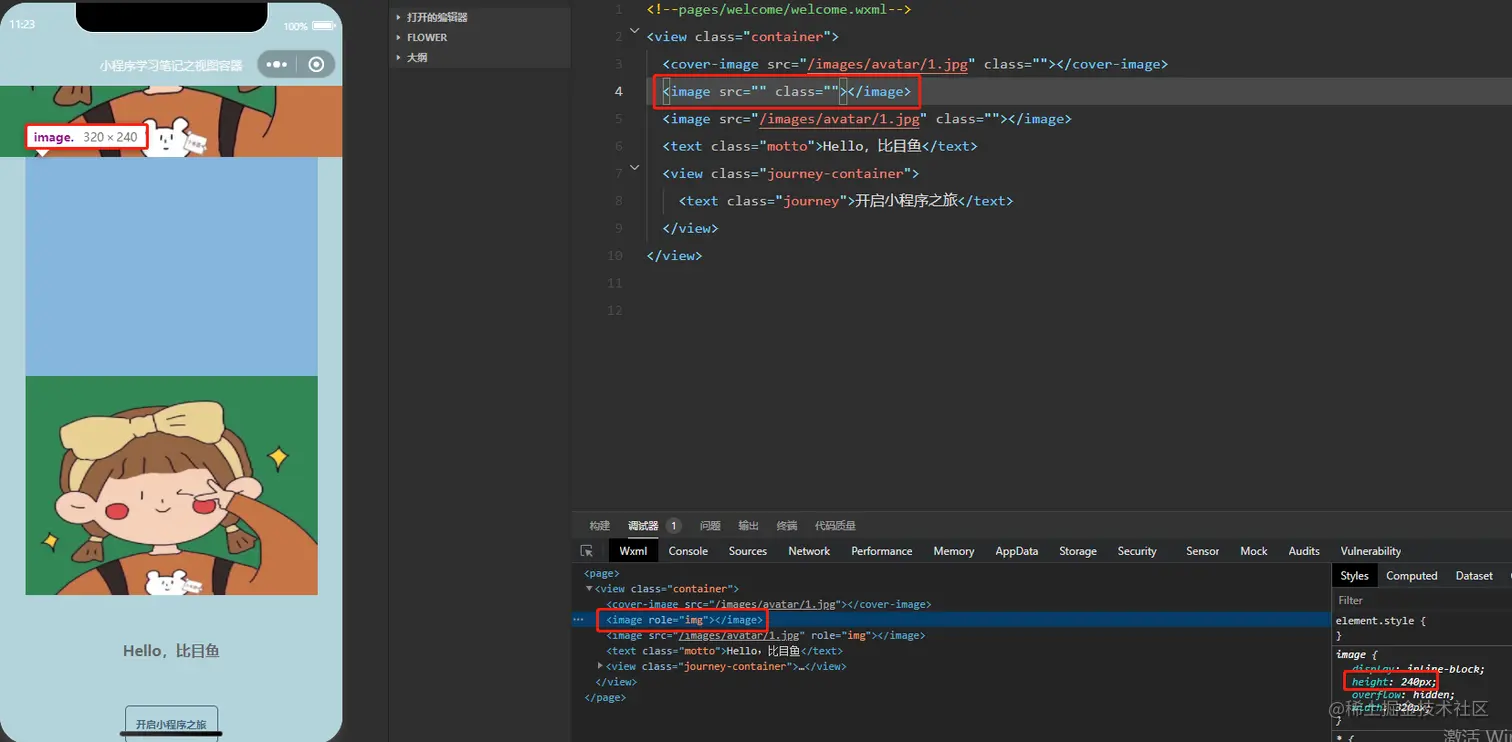Switch to the Storage tab

tap(1078, 551)
